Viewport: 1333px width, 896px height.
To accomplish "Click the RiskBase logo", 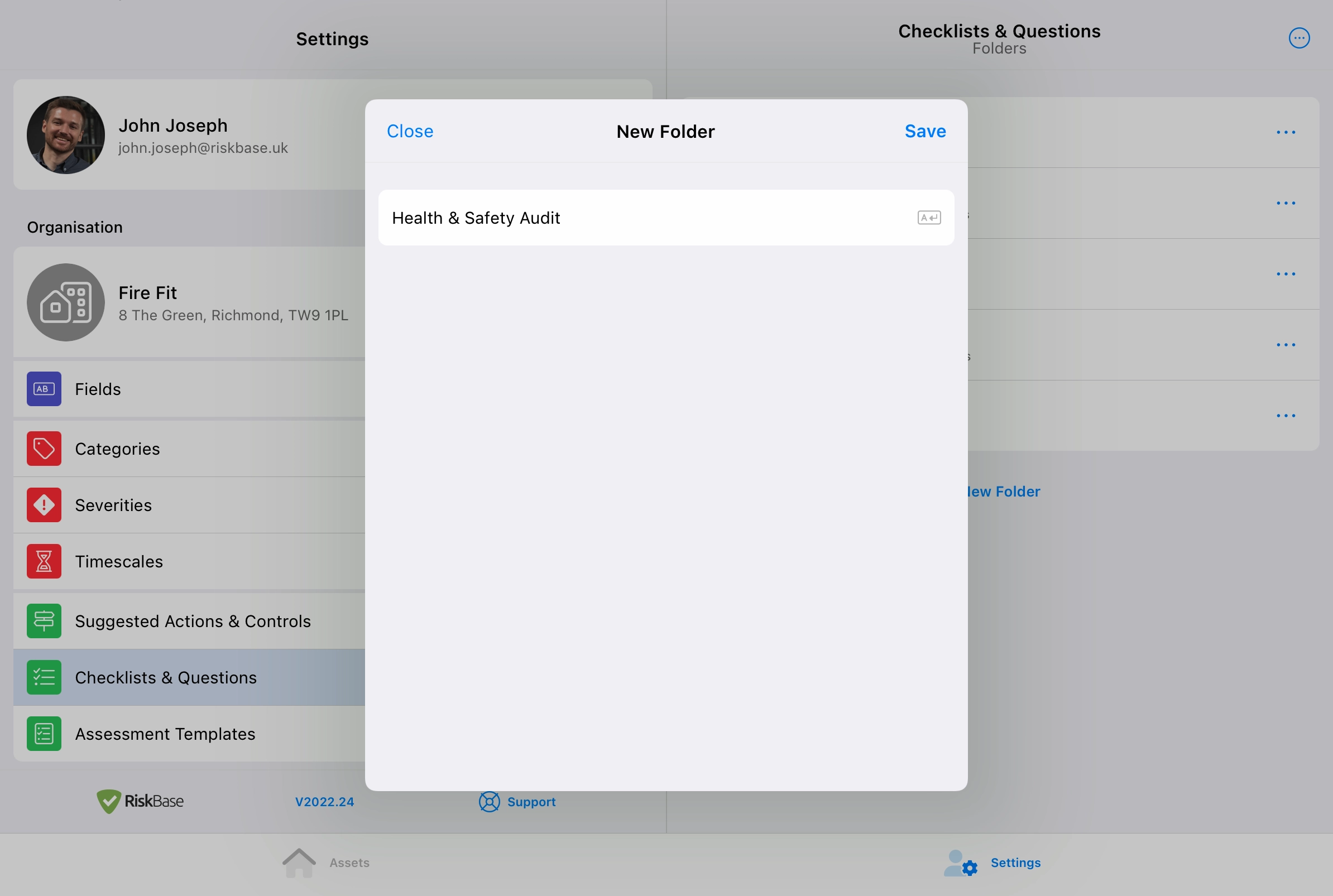I will 140,801.
